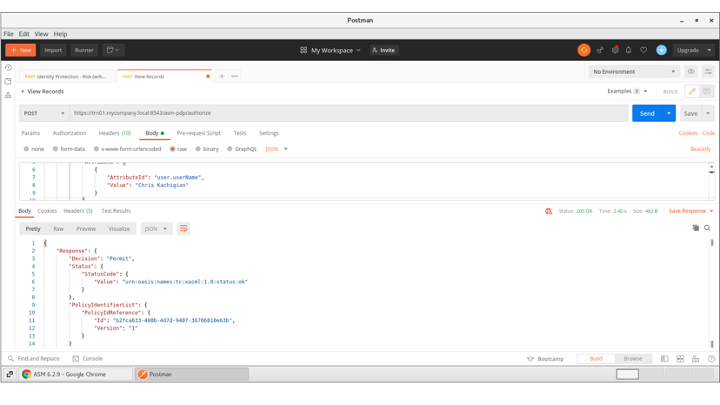Open manage environments settings icon
The height and width of the screenshot is (405, 720).
708,72
